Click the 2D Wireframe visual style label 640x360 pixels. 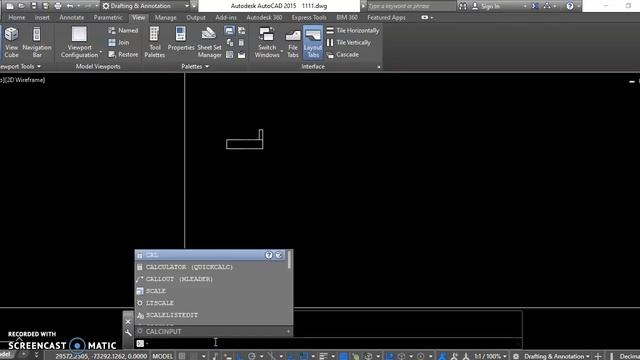tap(25, 80)
